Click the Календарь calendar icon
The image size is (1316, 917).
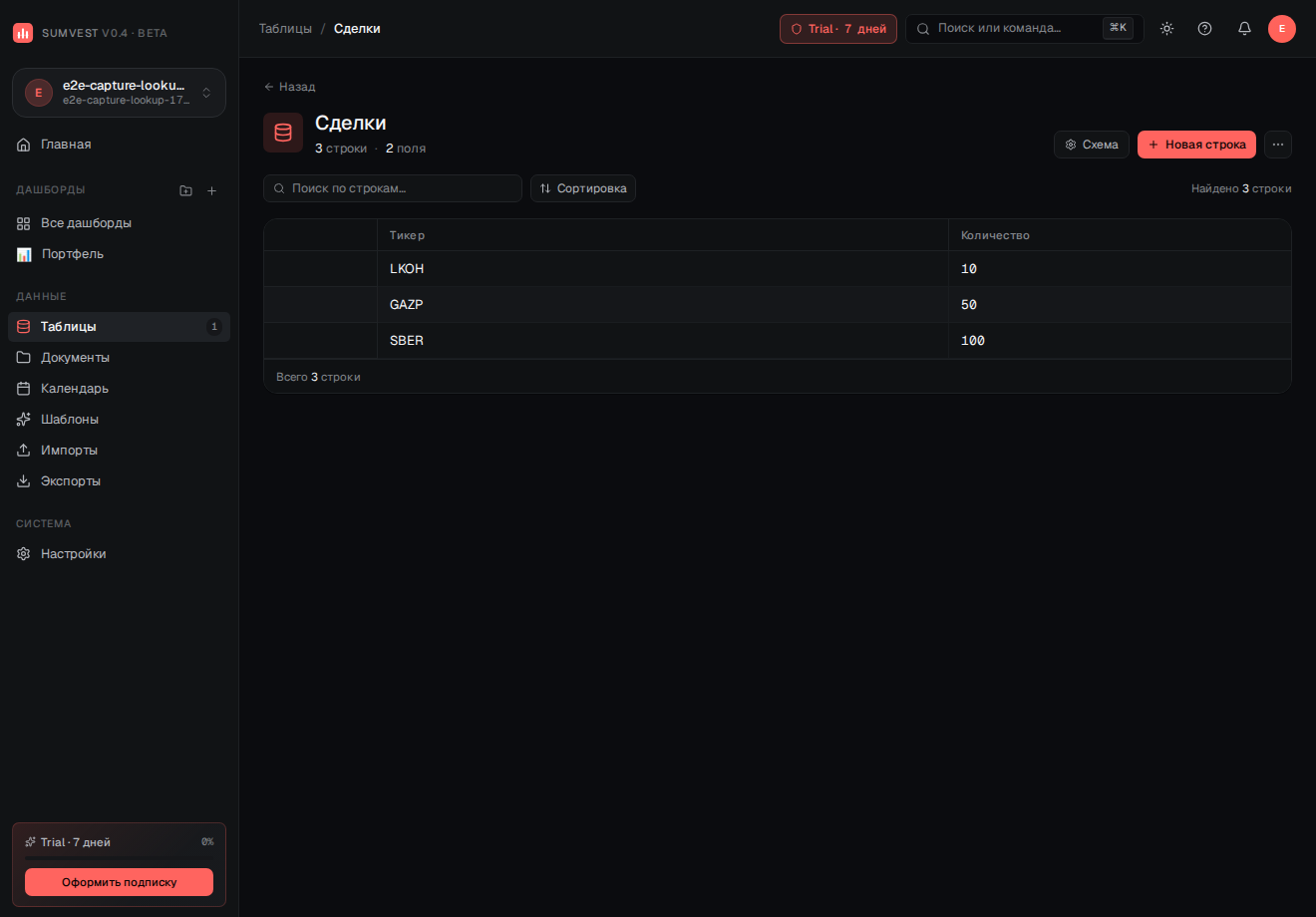[x=24, y=389]
